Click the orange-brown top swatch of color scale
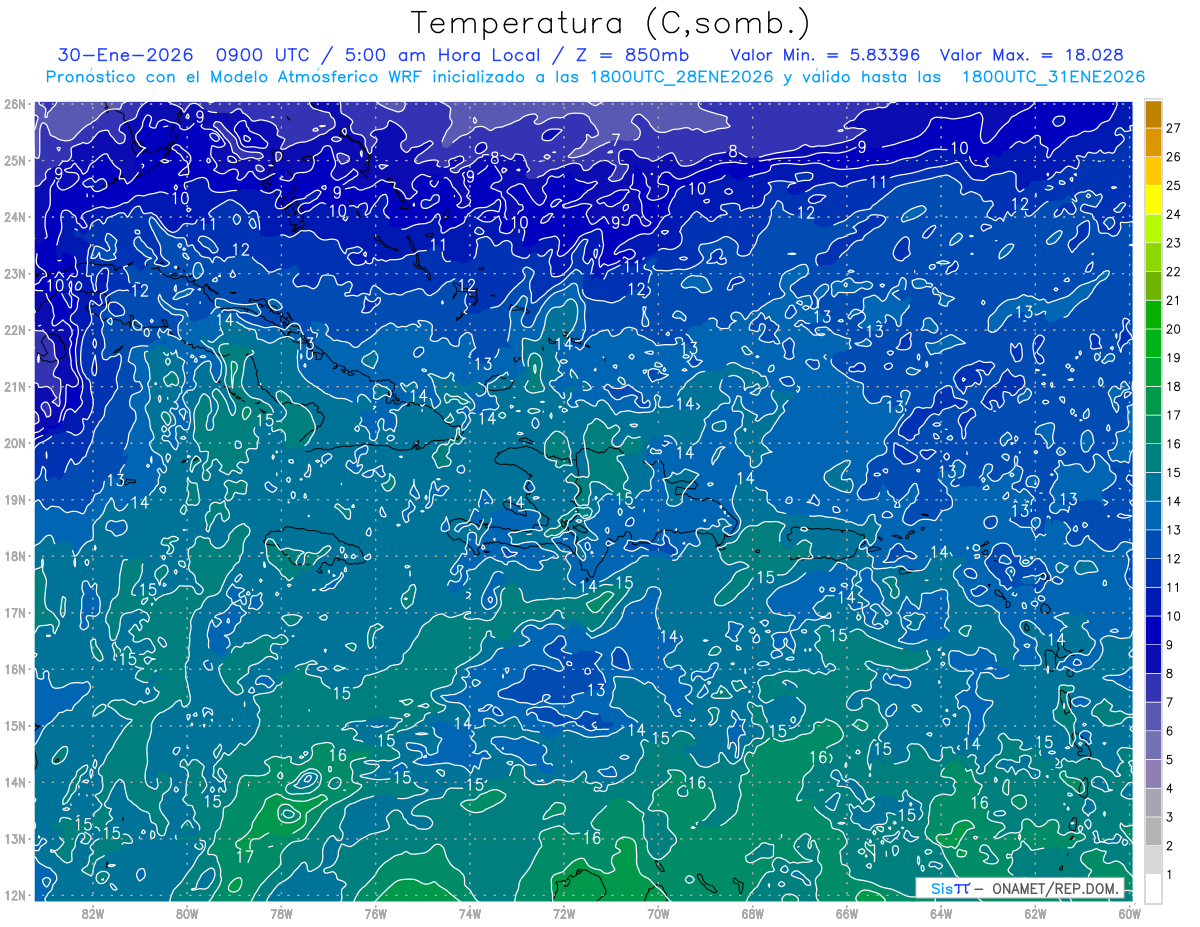Screen dimensions: 1200x927 click(1153, 114)
